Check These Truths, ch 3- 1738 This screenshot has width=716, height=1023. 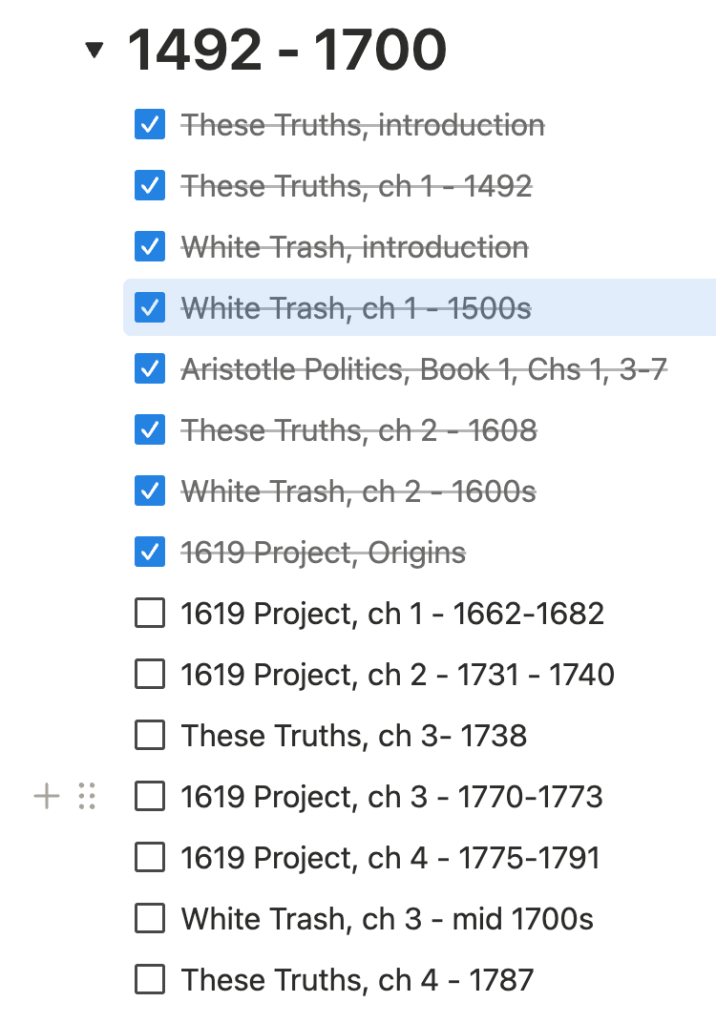(149, 736)
